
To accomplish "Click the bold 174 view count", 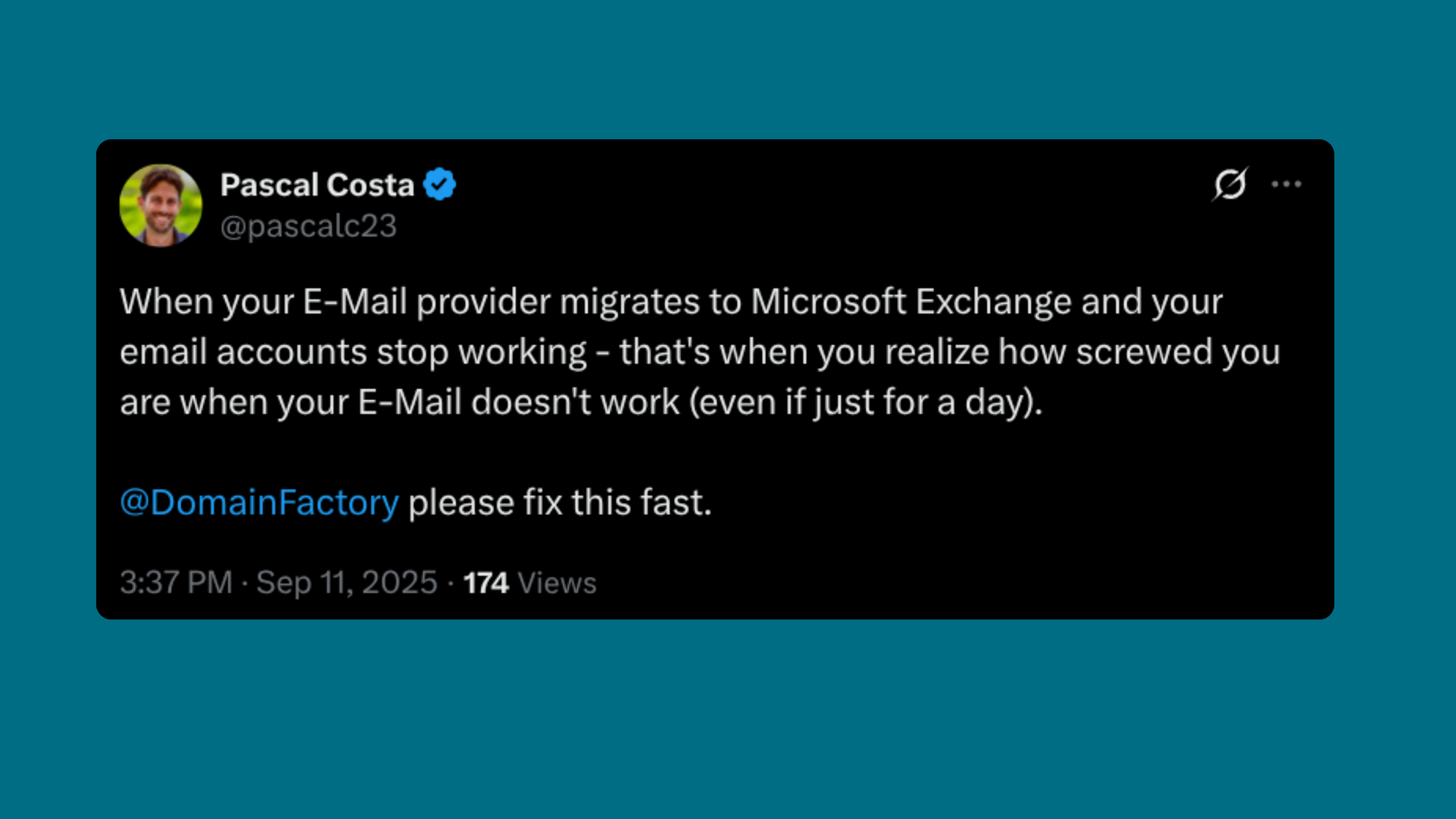I will (x=485, y=583).
